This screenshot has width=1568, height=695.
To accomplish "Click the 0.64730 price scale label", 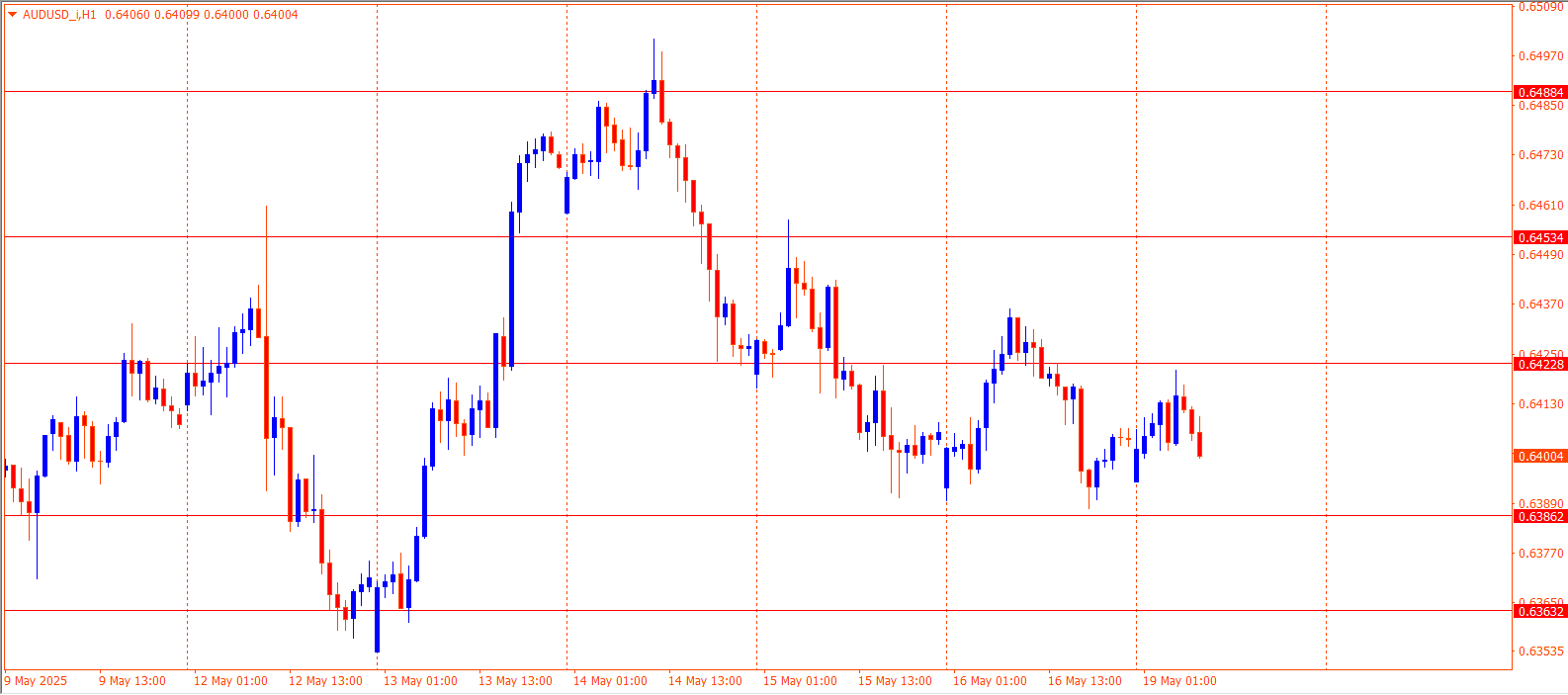I will (x=1541, y=155).
